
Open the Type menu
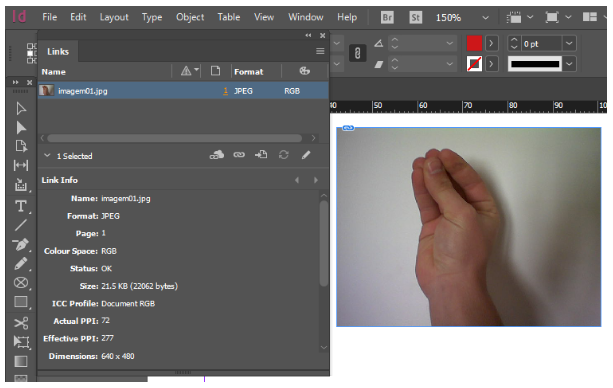coord(152,17)
